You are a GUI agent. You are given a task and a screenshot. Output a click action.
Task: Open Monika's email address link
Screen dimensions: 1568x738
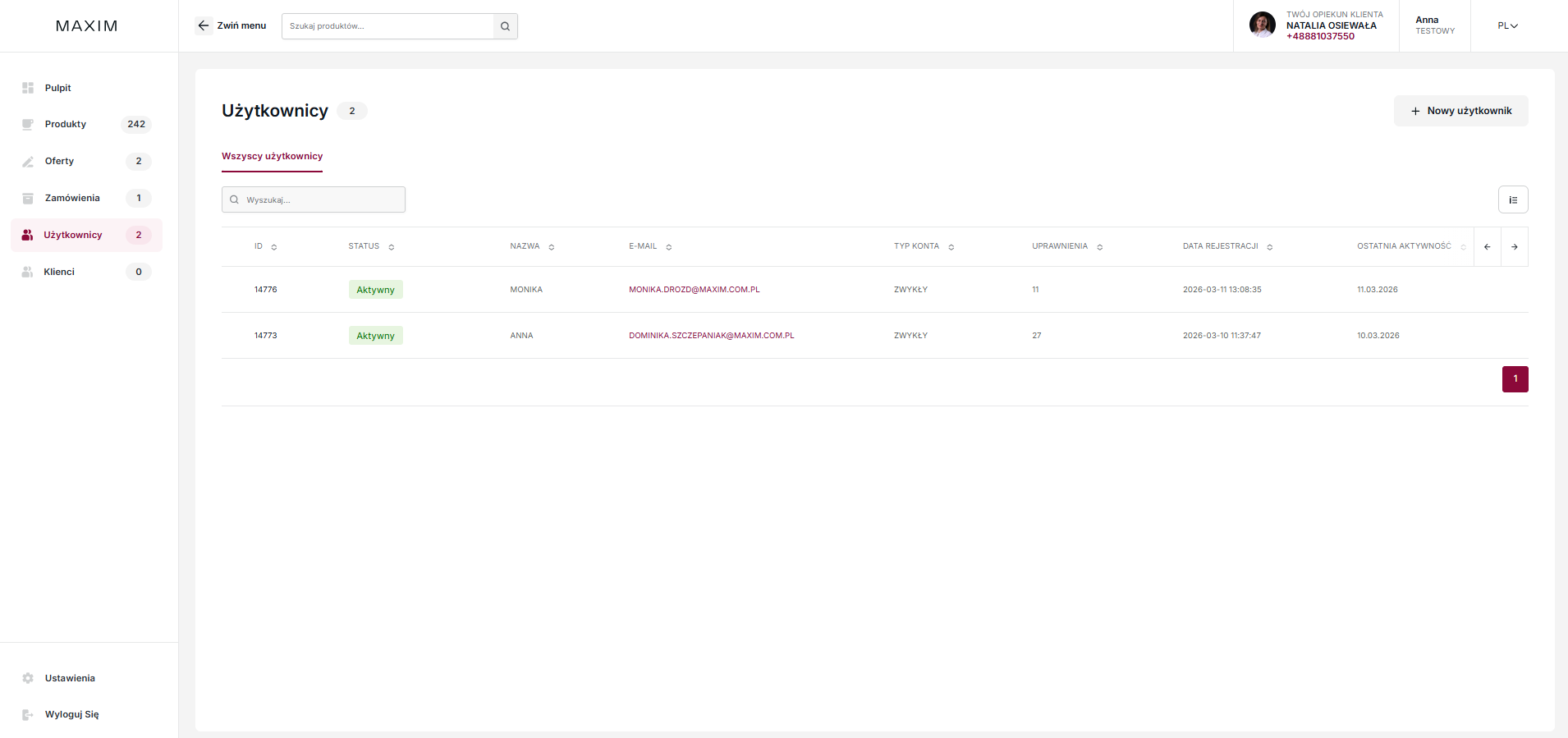[694, 290]
